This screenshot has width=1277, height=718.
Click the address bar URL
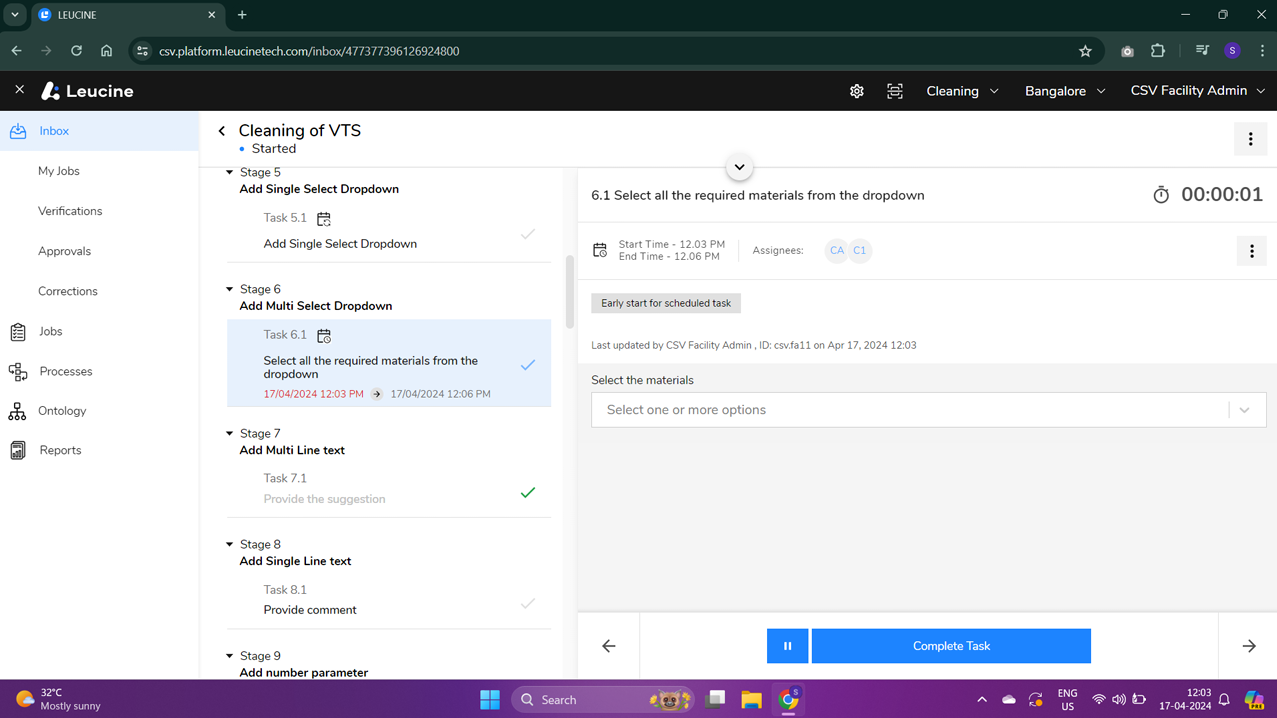point(309,51)
